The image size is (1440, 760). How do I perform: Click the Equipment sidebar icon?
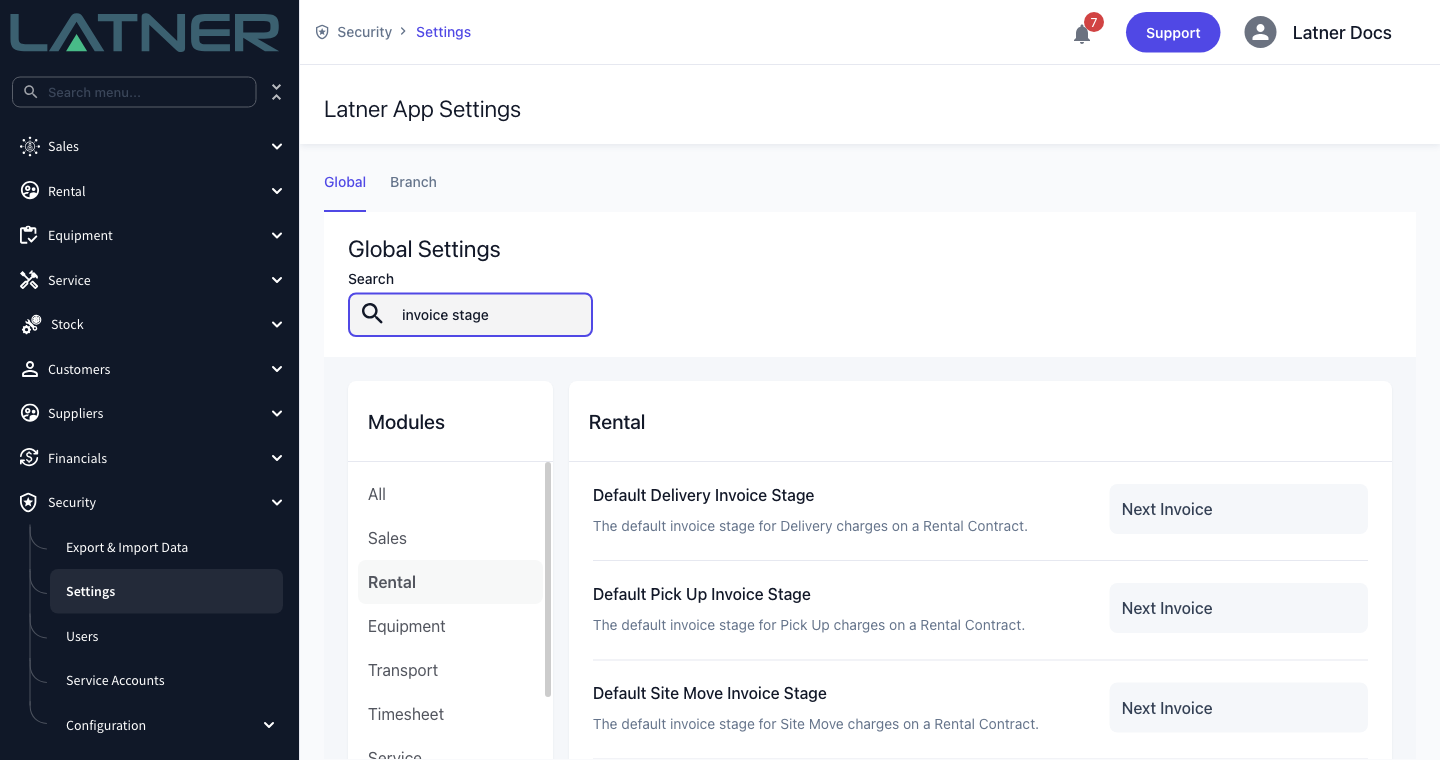(x=30, y=235)
